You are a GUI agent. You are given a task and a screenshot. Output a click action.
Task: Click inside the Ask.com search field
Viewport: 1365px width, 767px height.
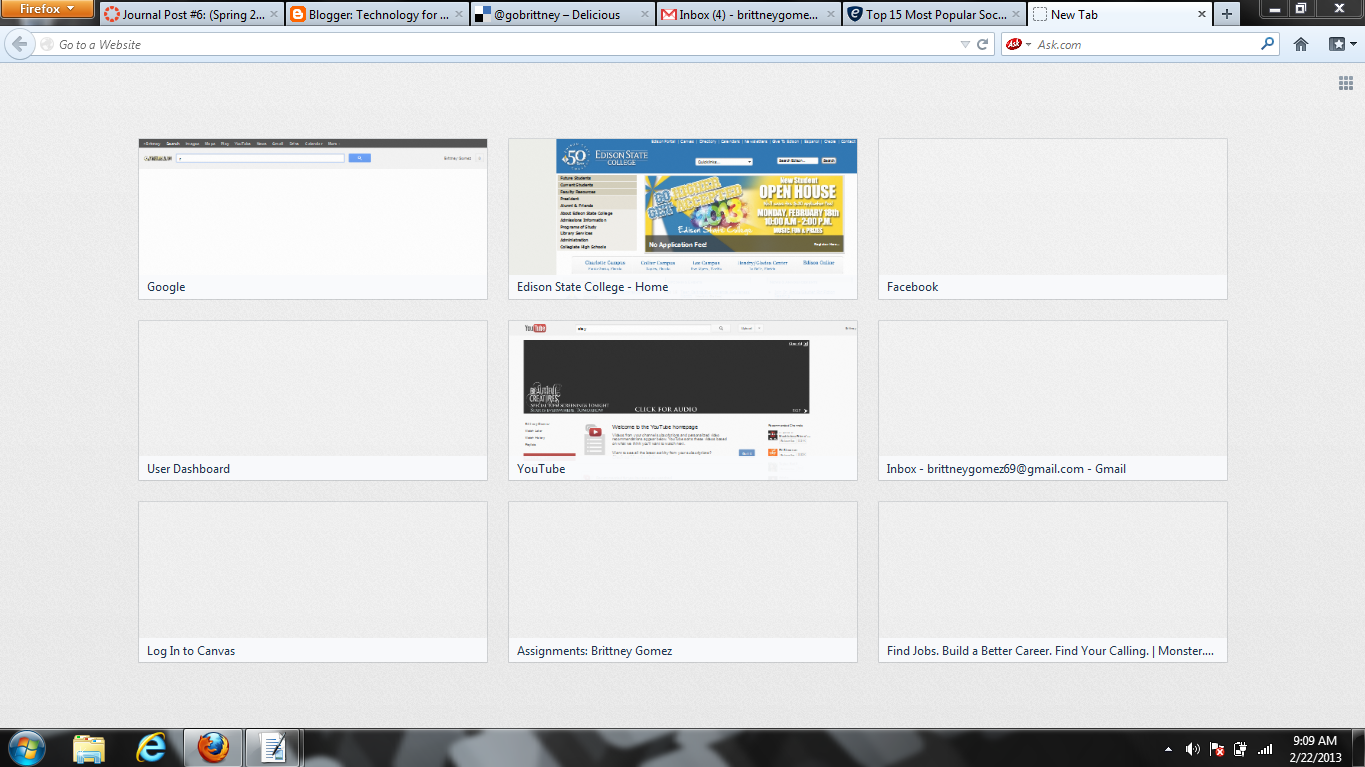click(1147, 44)
